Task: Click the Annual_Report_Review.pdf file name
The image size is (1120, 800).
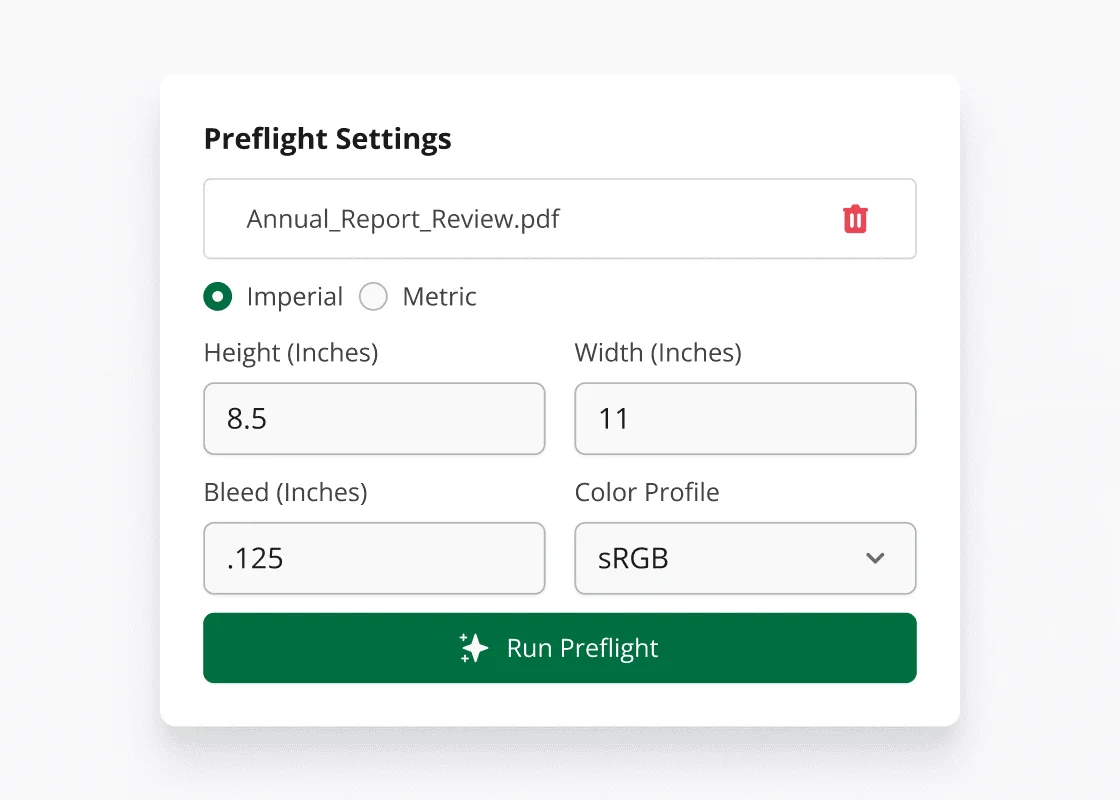Action: coord(403,219)
